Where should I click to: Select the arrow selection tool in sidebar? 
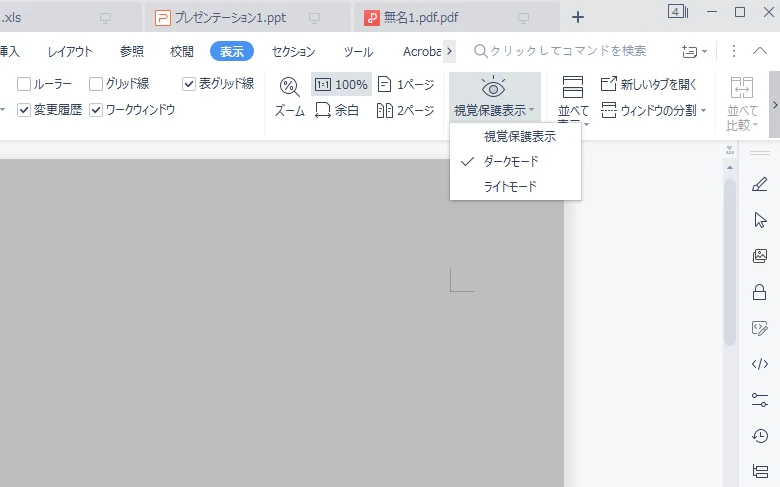tap(760, 220)
